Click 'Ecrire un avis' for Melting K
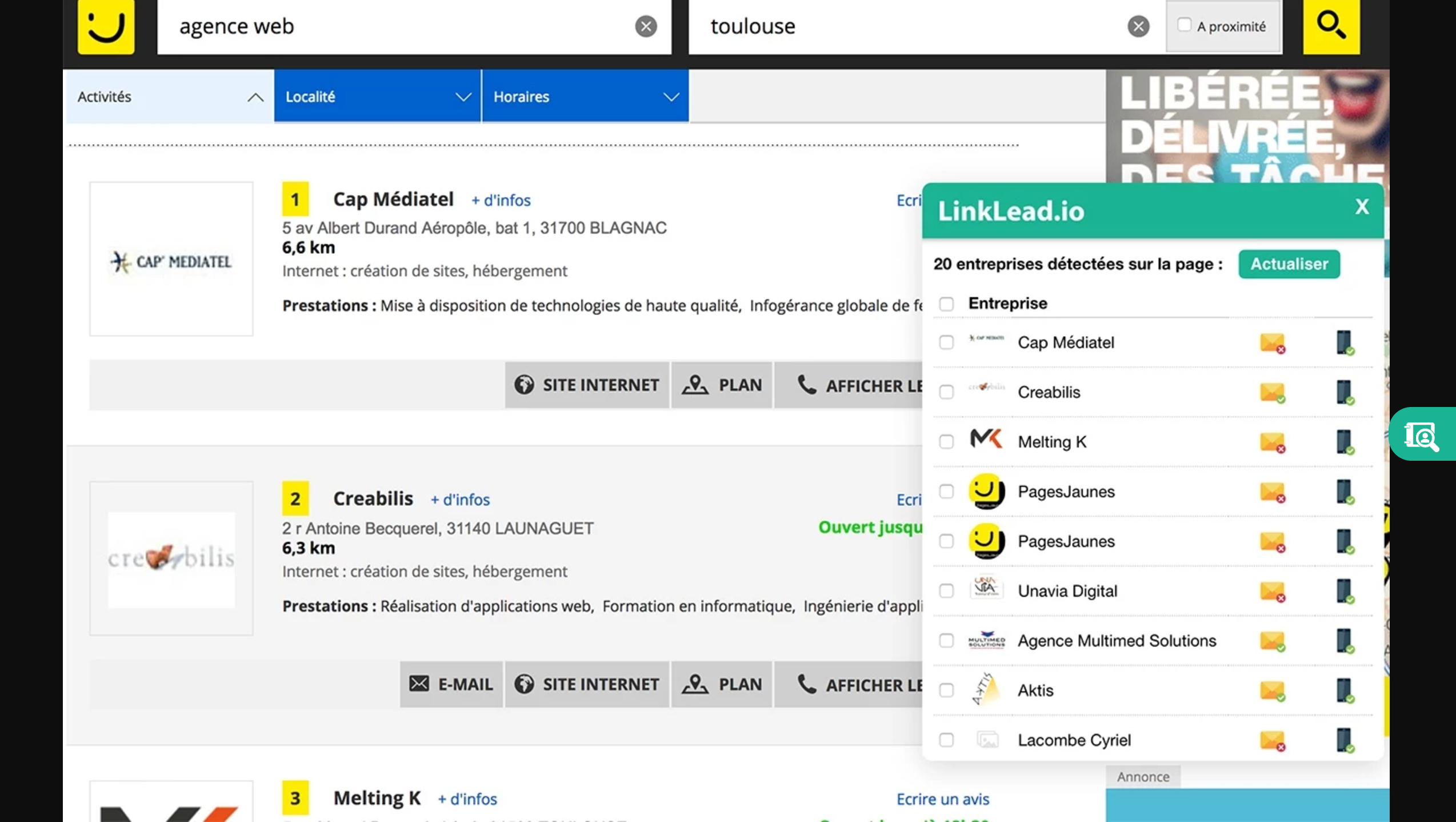Image resolution: width=1456 pixels, height=822 pixels. point(943,799)
